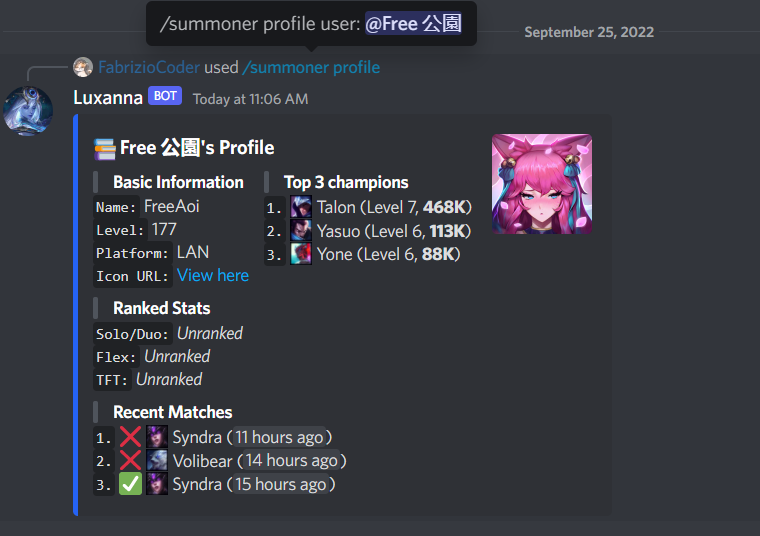Screen dimensions: 760x536
Task: Click the green checkmark win icon
Action: click(130, 484)
